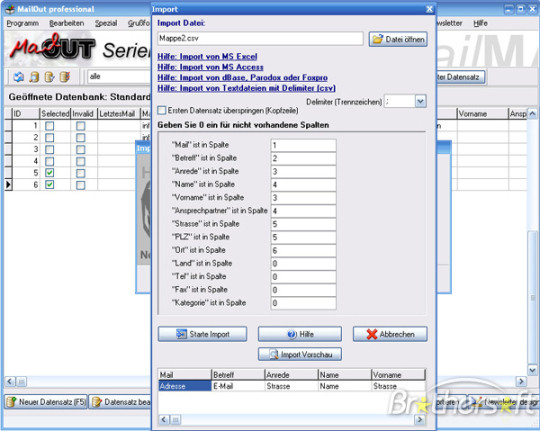This screenshot has height=431, width=540.
Task: Click the Neuer Datensatz (F5) button
Action: point(46,402)
